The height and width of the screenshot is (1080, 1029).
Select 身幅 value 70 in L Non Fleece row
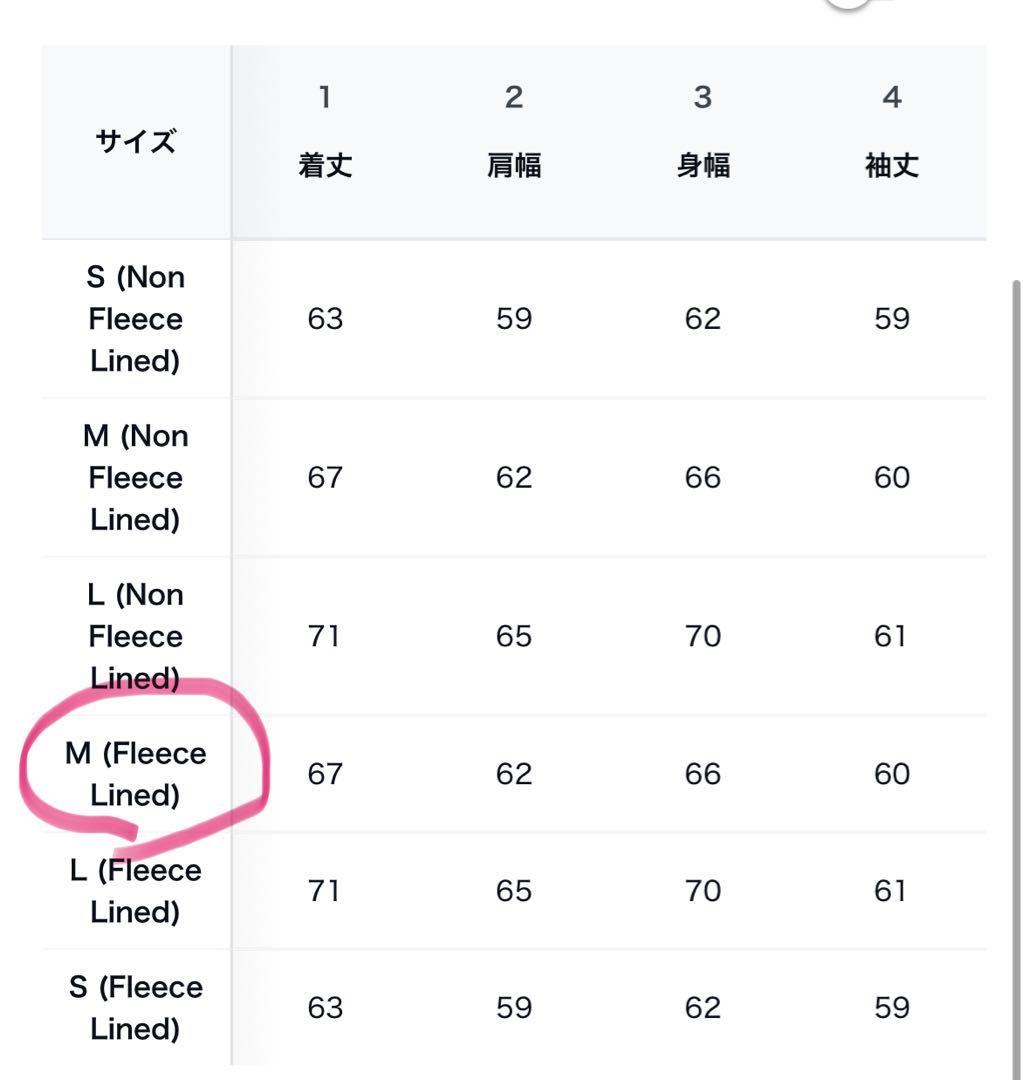(x=703, y=636)
